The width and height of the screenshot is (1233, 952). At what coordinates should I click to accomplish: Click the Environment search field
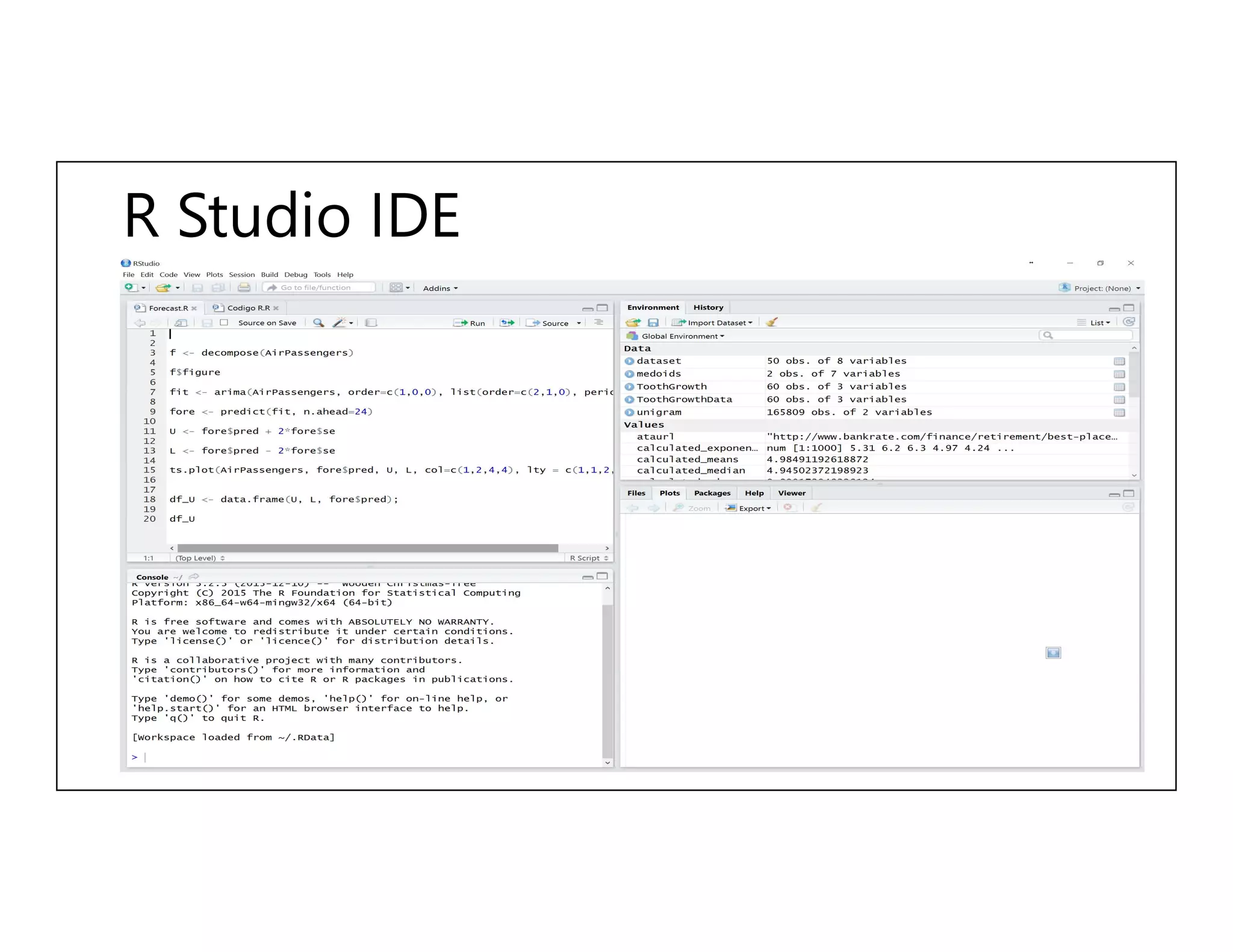point(1086,336)
